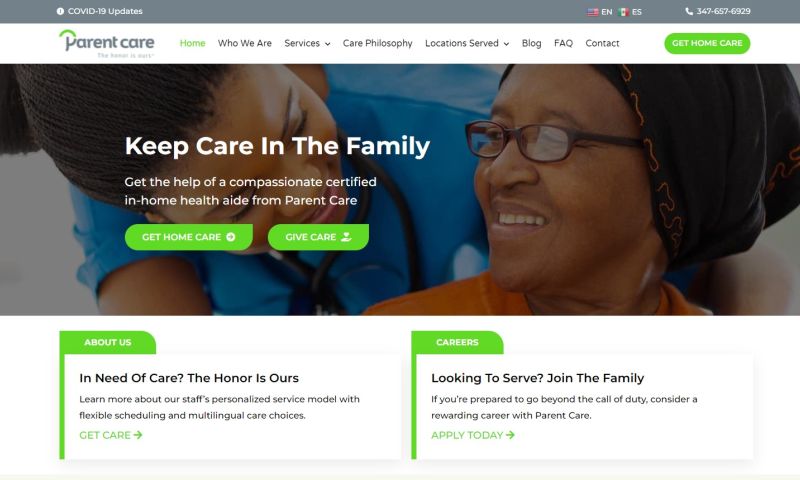Image resolution: width=800 pixels, height=480 pixels.
Task: Click the phone handset icon
Action: coord(689,11)
